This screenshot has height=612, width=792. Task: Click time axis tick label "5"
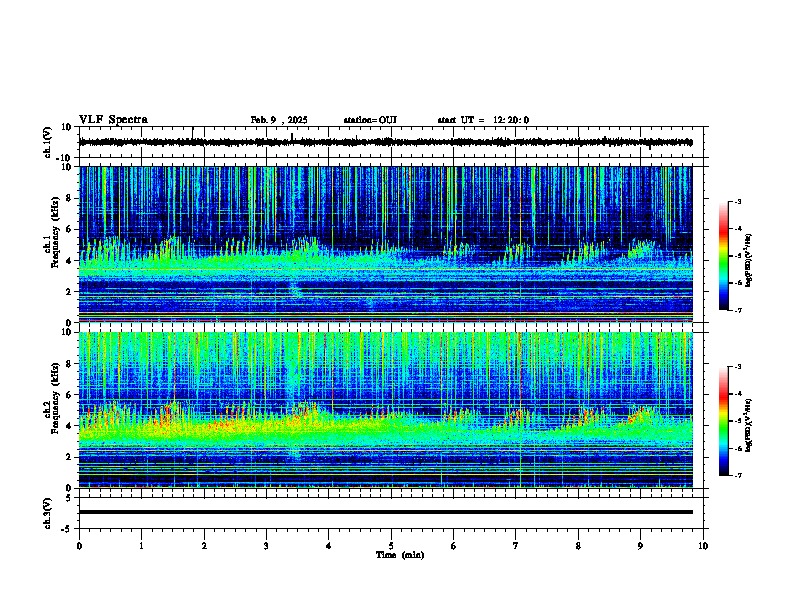[391, 546]
